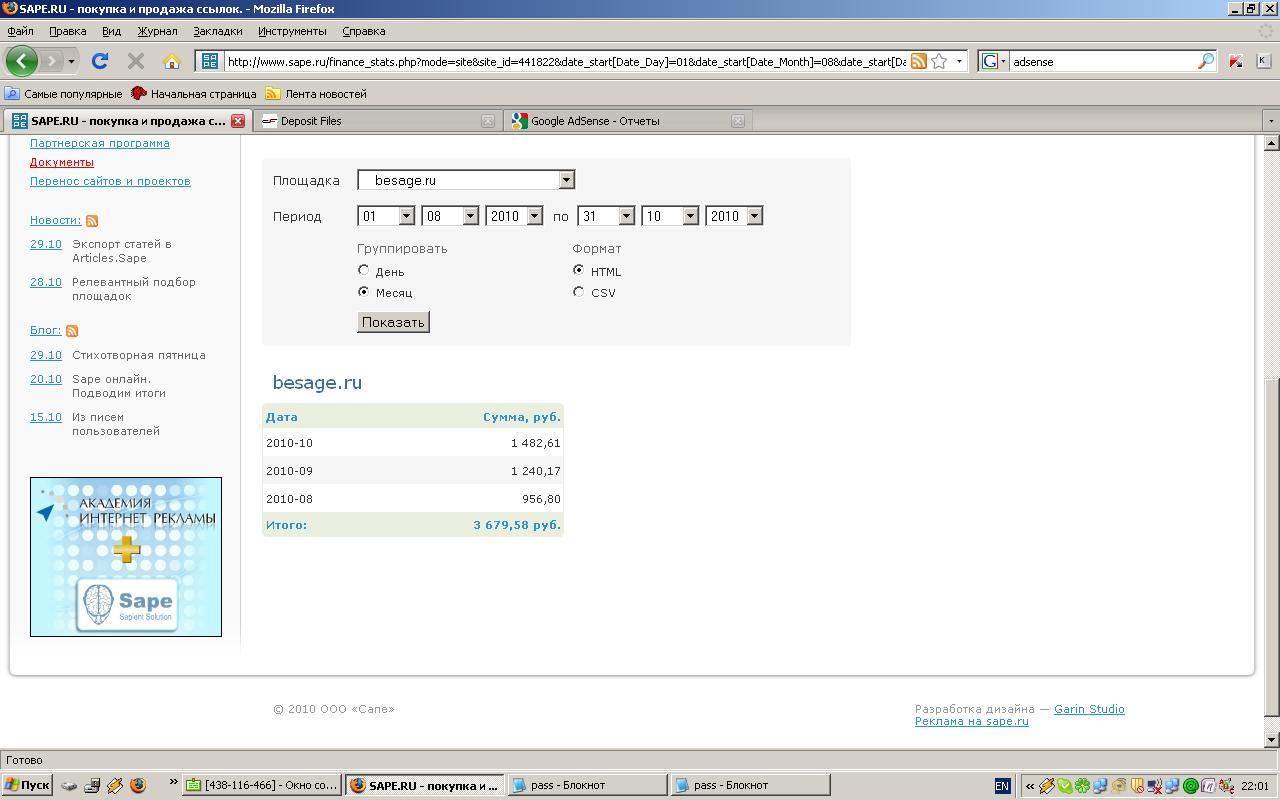The height and width of the screenshot is (800, 1280).
Task: Close the SAPE.RU tab
Action: pyautogui.click(x=238, y=121)
